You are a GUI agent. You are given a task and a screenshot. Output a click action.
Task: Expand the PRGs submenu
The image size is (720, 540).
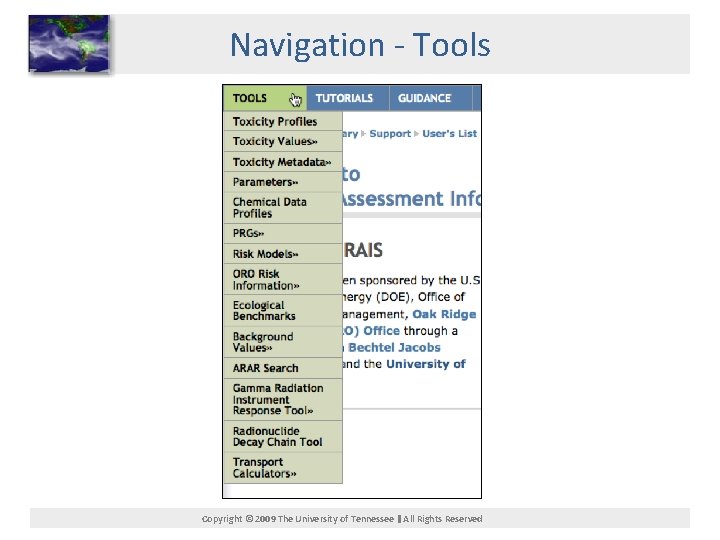pyautogui.click(x=283, y=233)
